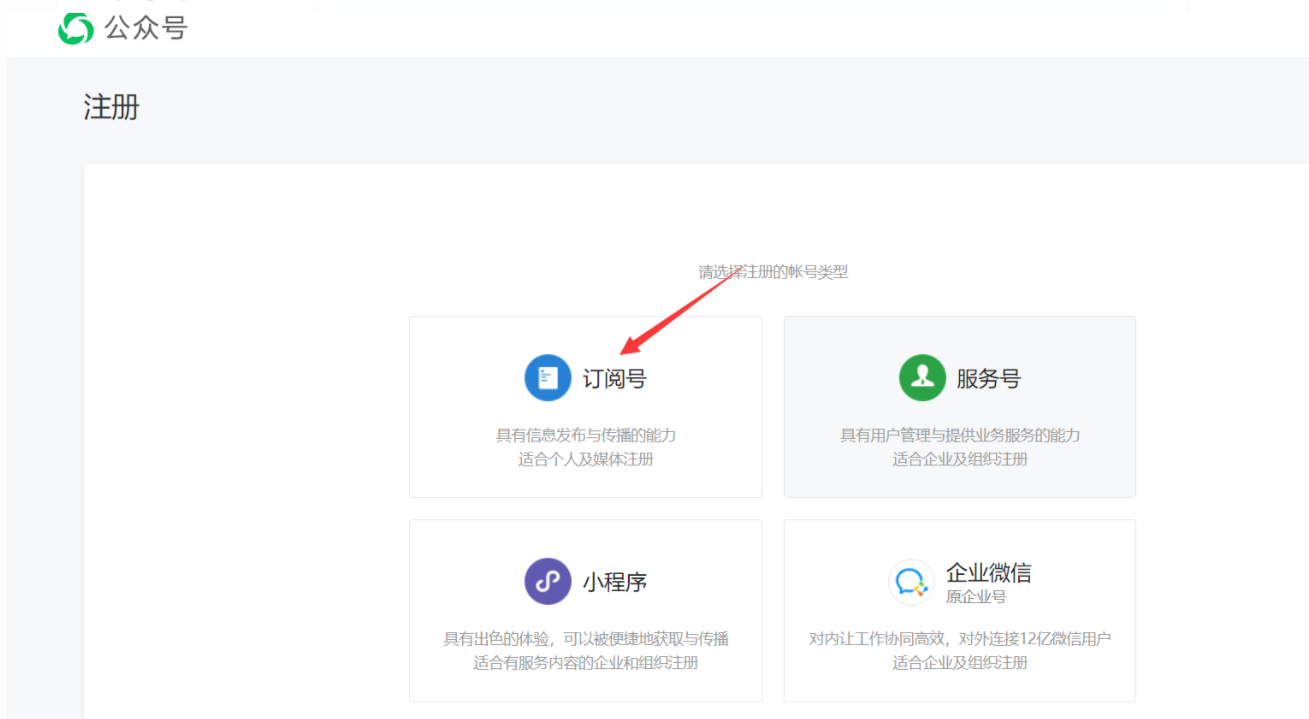The image size is (1309, 719).
Task: Select the 小程序 account type card
Action: pos(585,610)
